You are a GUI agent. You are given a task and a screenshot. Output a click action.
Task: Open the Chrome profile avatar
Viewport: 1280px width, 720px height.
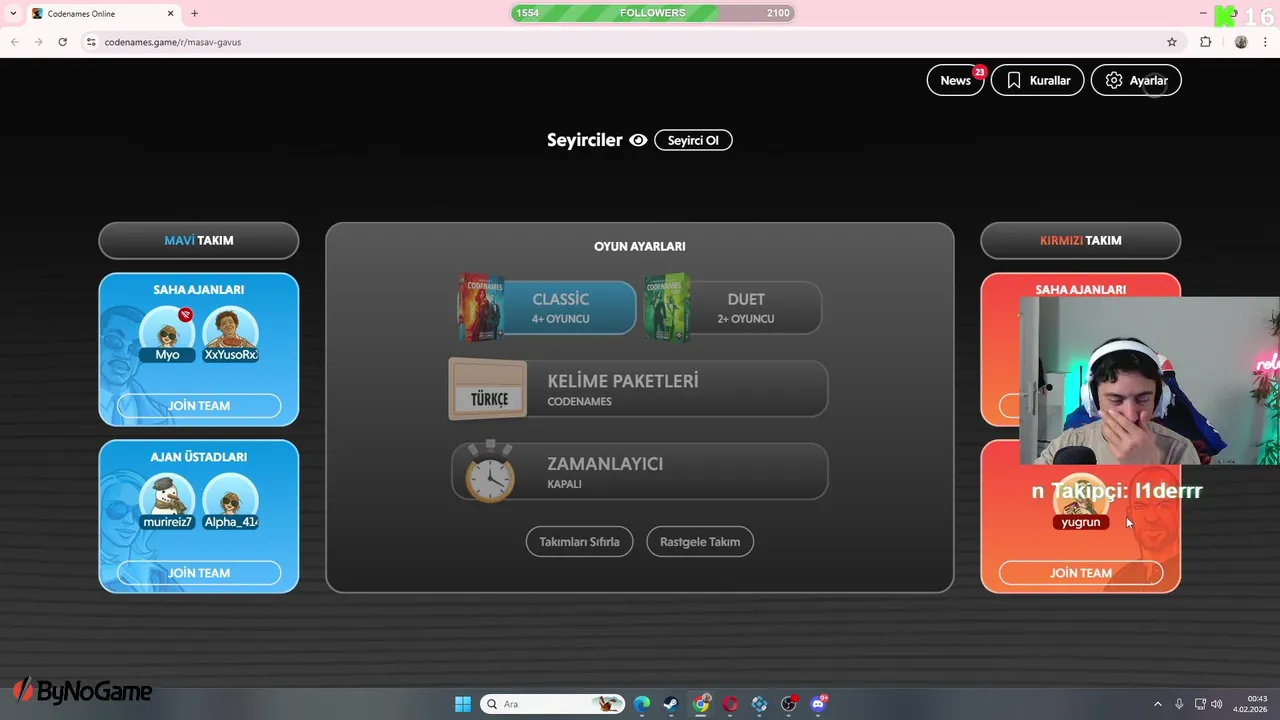(x=1241, y=42)
